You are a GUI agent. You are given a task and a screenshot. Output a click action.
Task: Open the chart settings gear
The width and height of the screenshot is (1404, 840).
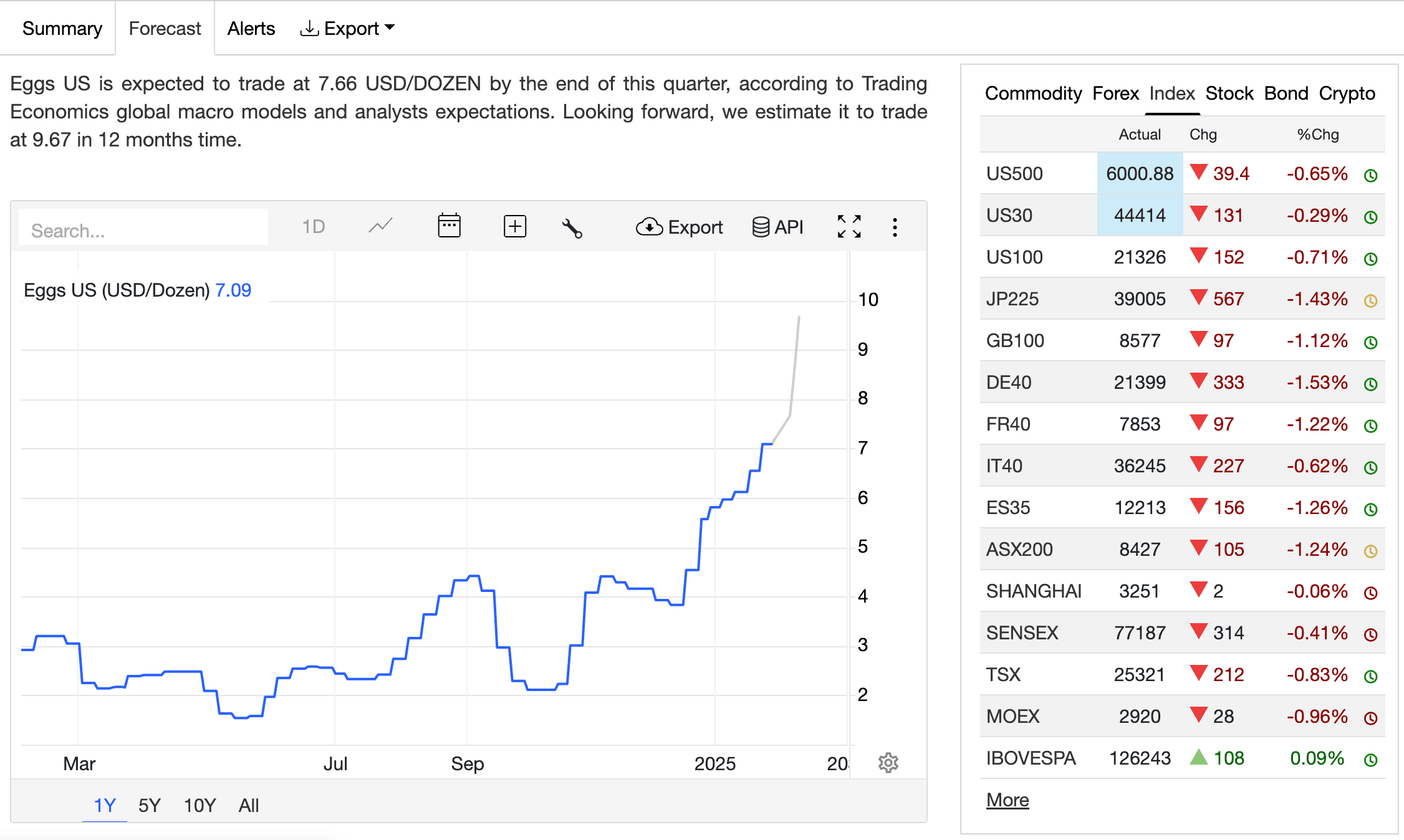[x=888, y=763]
